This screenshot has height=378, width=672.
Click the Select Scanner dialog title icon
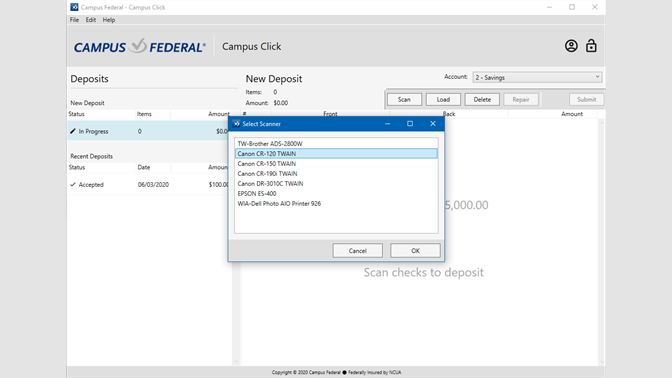coord(236,123)
